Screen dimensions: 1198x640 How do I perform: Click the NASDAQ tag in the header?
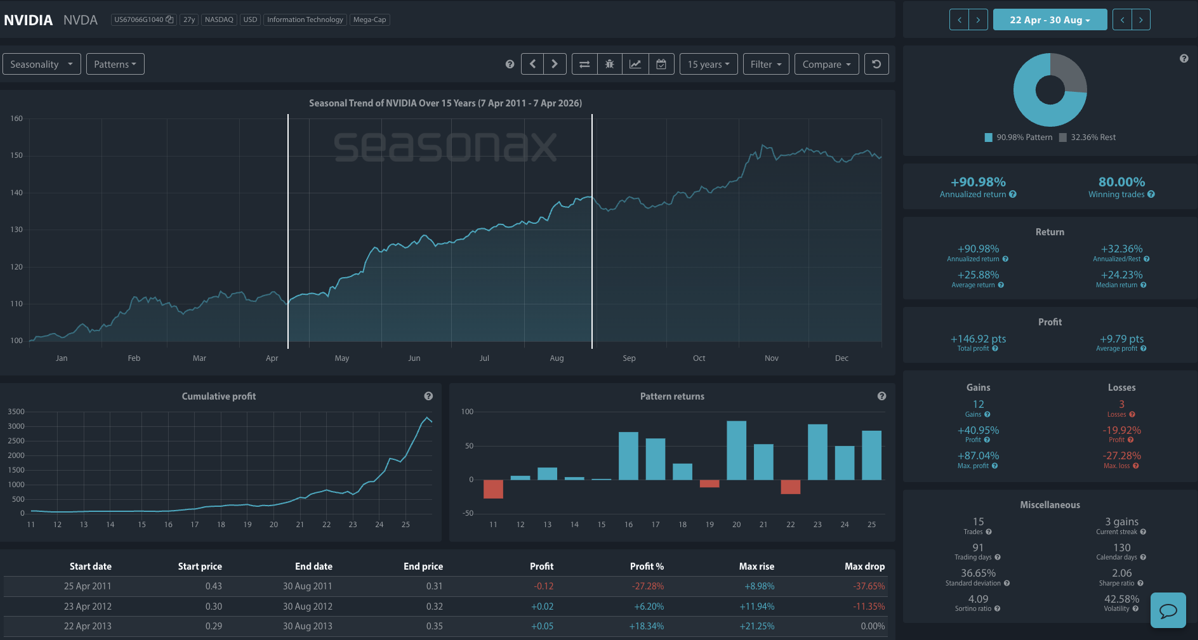pos(218,18)
